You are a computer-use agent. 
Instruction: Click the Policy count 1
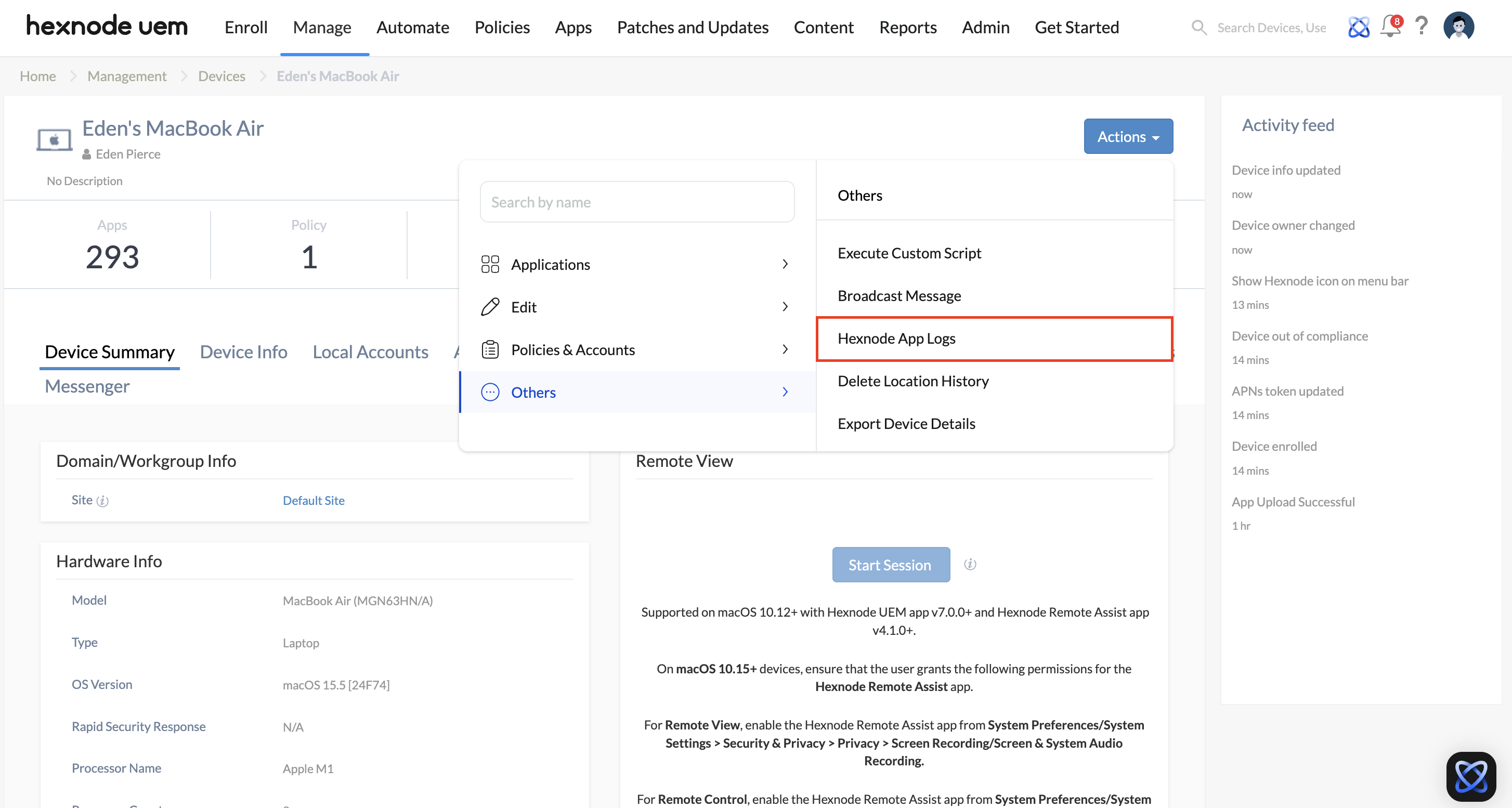pos(309,257)
